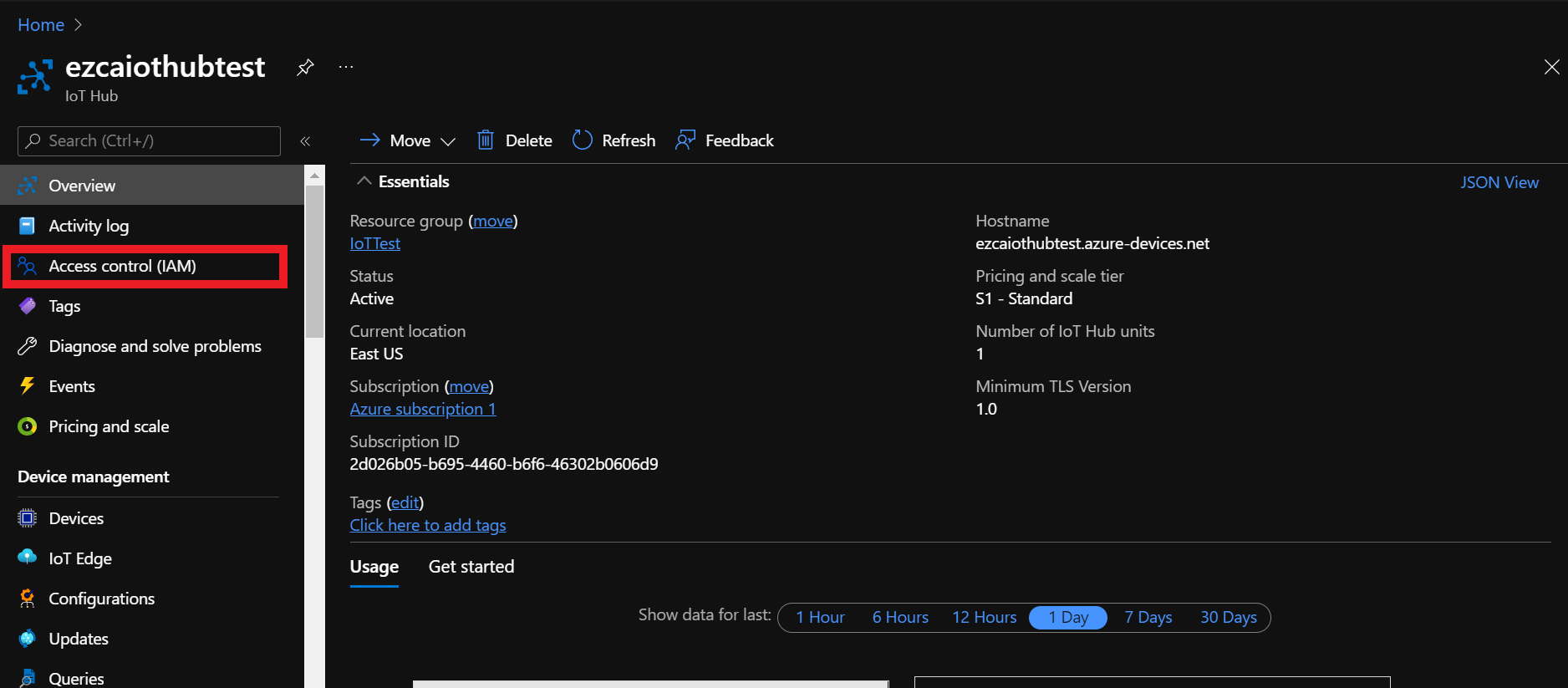Open the Overview menu item
The height and width of the screenshot is (688, 1568).
(152, 186)
